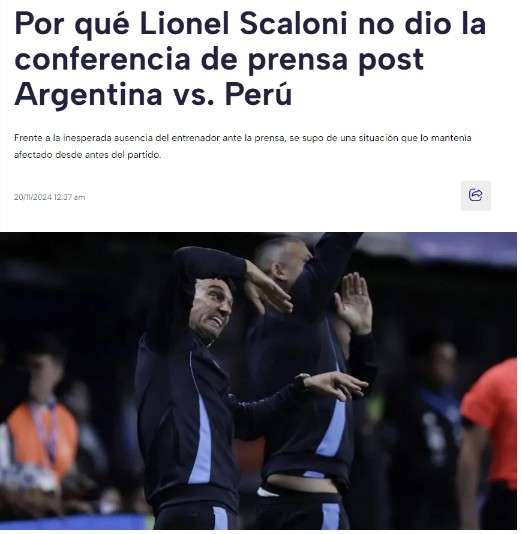
Task: Click the raised open hand in the photo
Action: 354,303
